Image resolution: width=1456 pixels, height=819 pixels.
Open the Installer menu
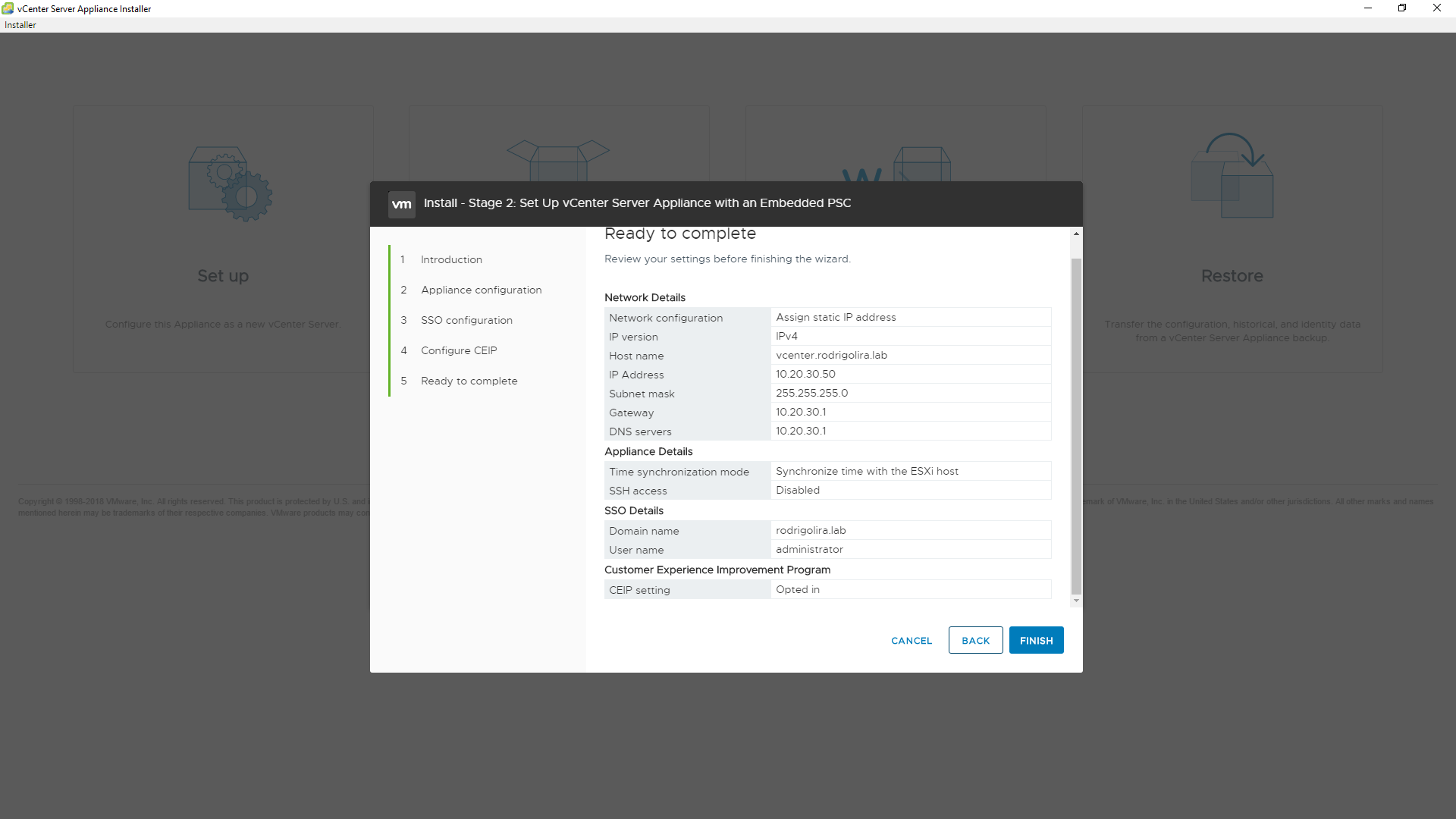[x=20, y=25]
